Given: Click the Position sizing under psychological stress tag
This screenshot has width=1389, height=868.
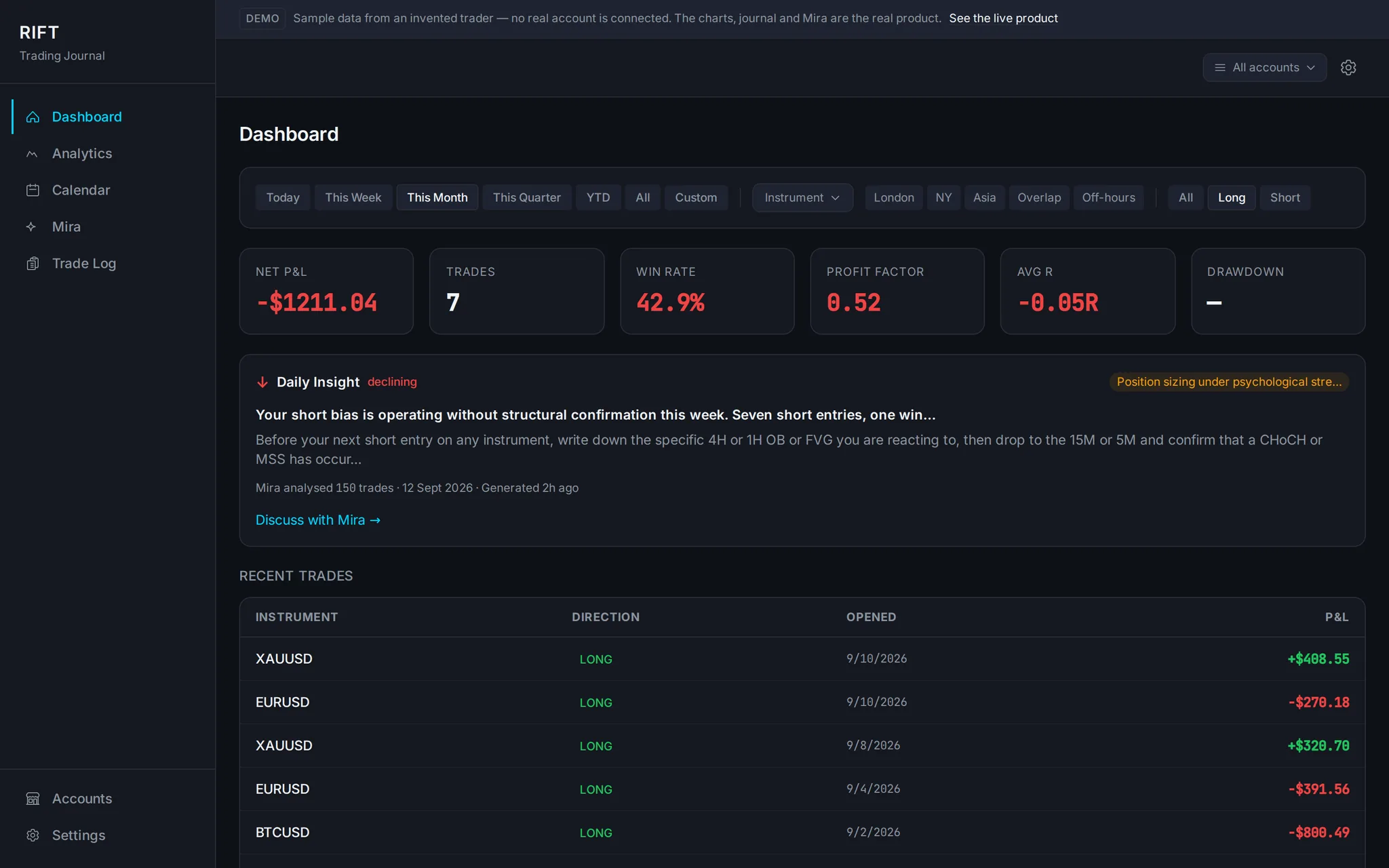Looking at the screenshot, I should click(x=1229, y=382).
